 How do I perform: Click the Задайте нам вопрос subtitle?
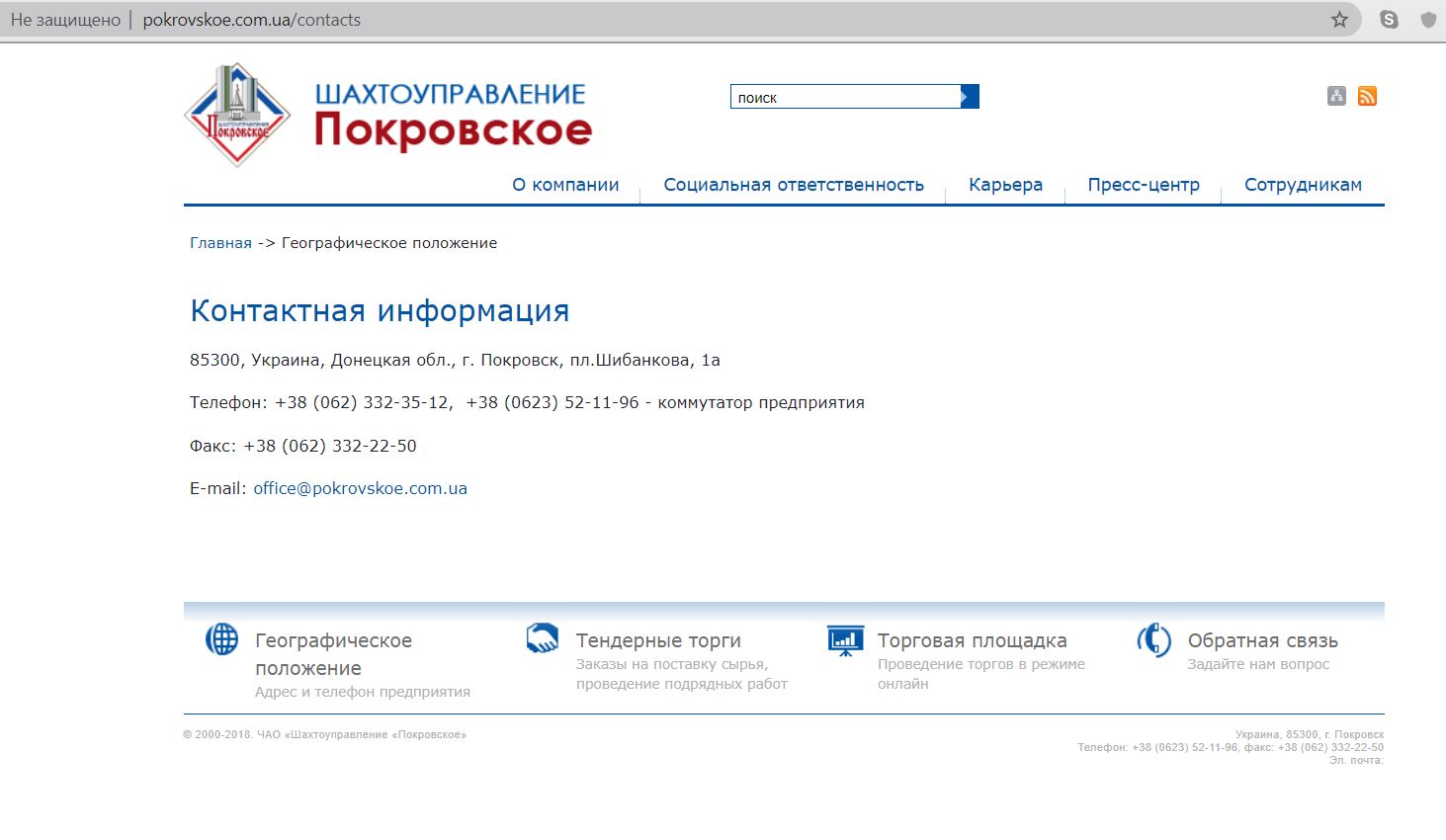(1258, 664)
